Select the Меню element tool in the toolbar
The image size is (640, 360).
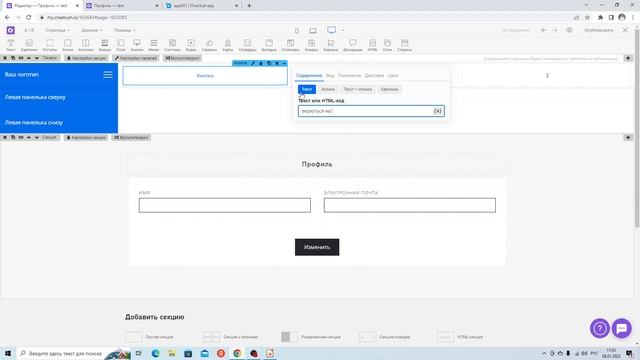coord(153,45)
